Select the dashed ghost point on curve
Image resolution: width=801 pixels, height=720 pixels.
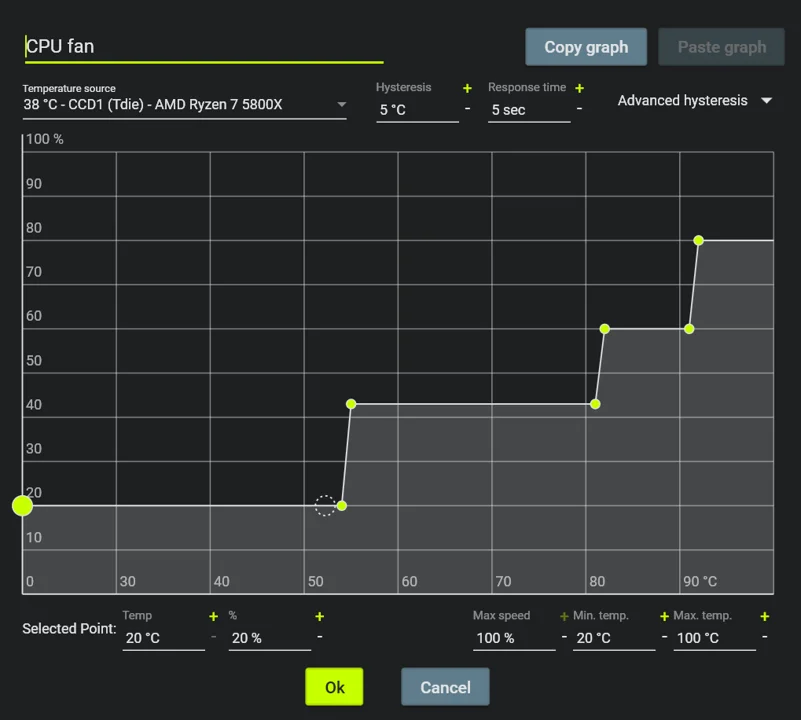pos(325,506)
